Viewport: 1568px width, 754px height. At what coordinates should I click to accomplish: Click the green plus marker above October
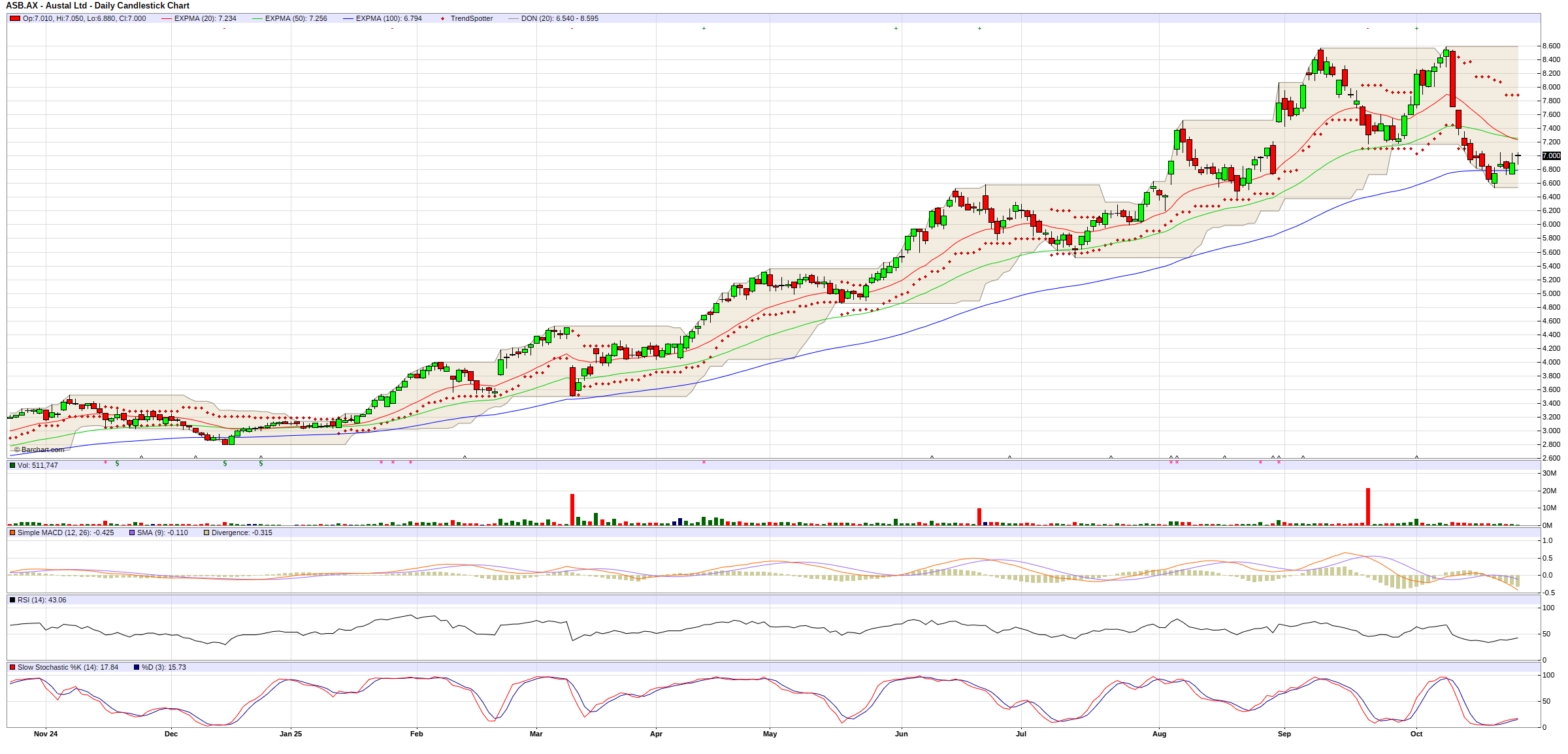coord(1416,28)
